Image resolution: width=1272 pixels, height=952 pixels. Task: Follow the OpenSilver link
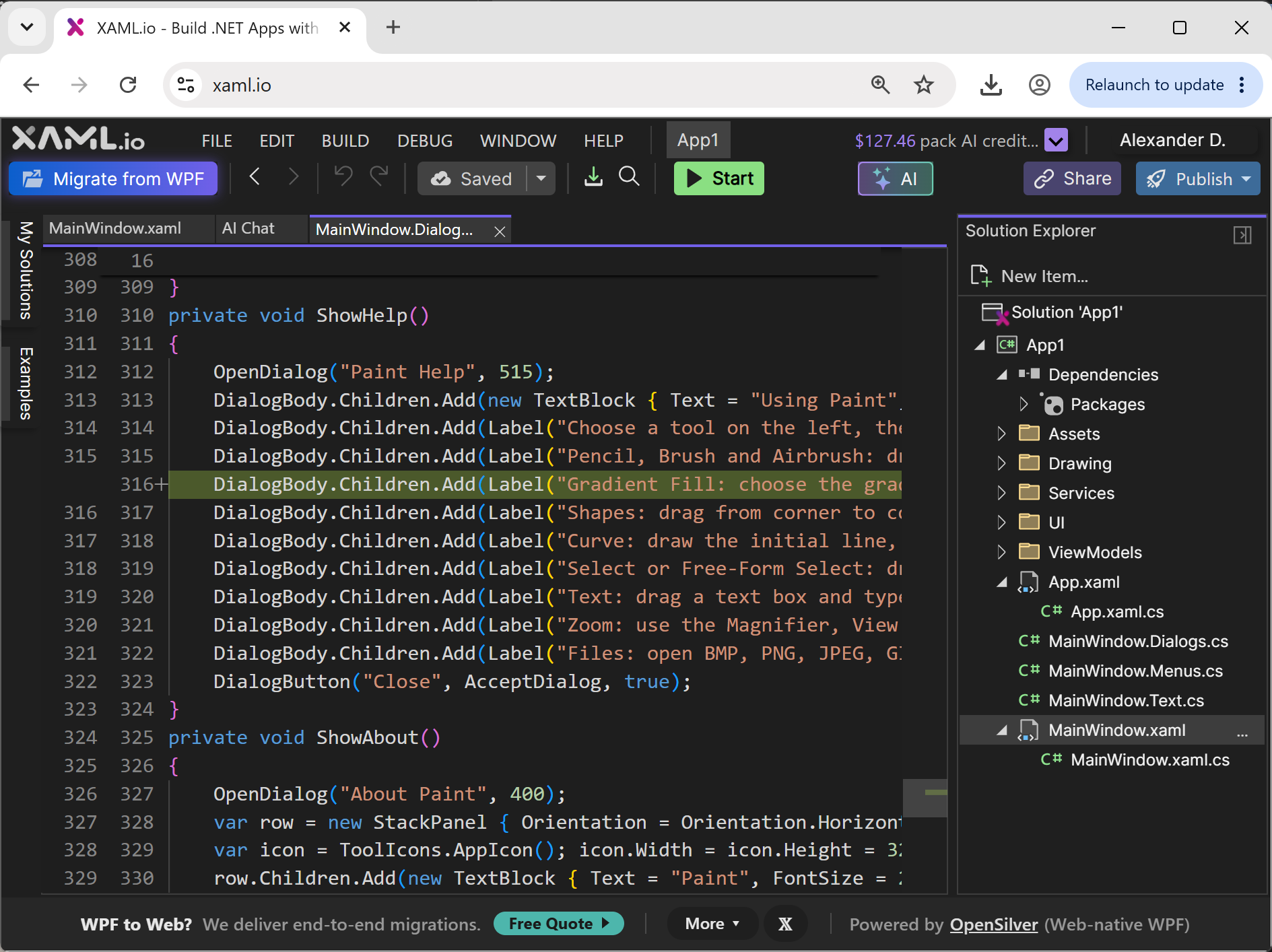pyautogui.click(x=993, y=924)
